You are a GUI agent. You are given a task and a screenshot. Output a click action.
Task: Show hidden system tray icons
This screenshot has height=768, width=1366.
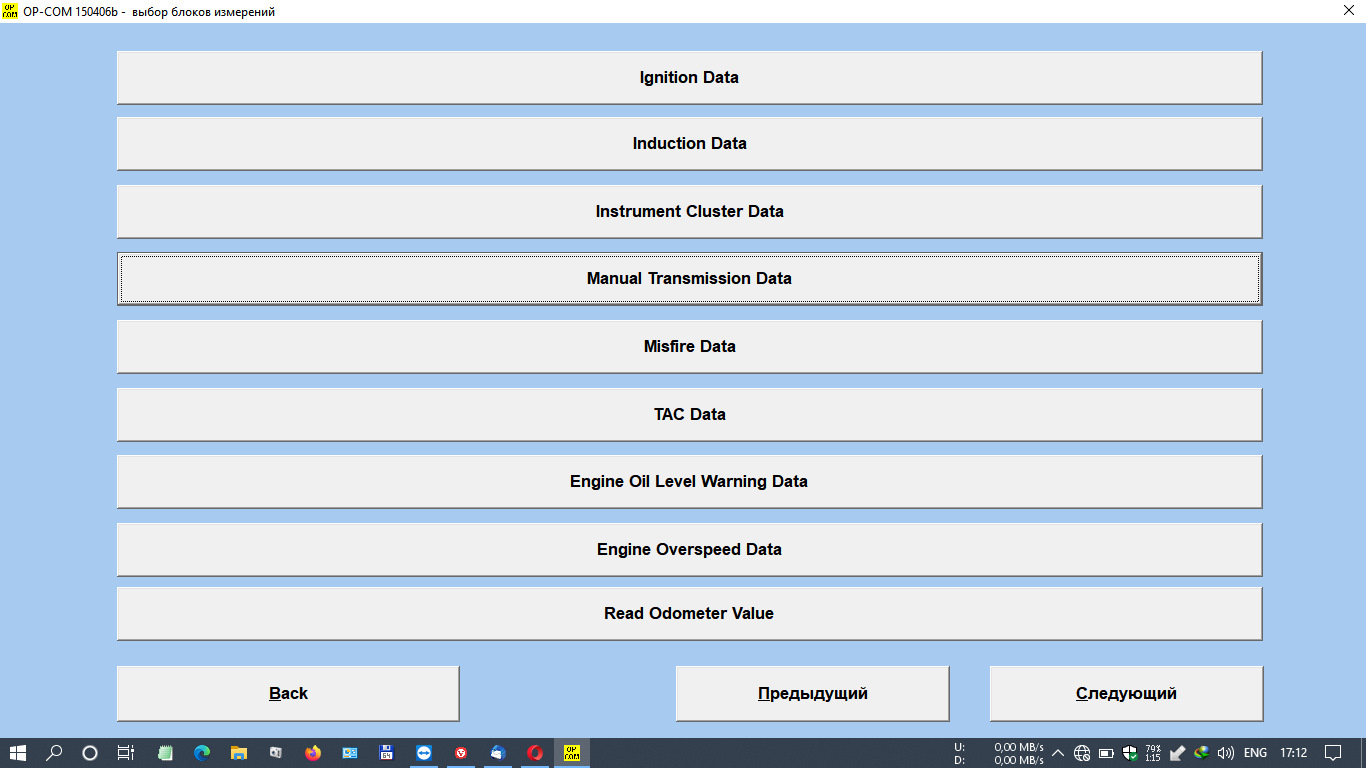pyautogui.click(x=1058, y=753)
